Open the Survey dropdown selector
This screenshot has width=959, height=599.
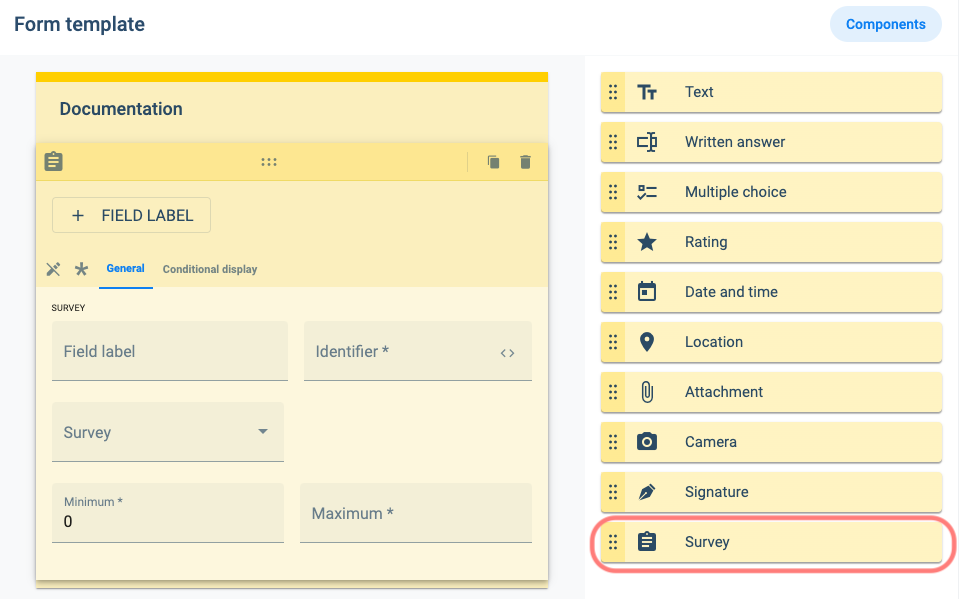[167, 432]
